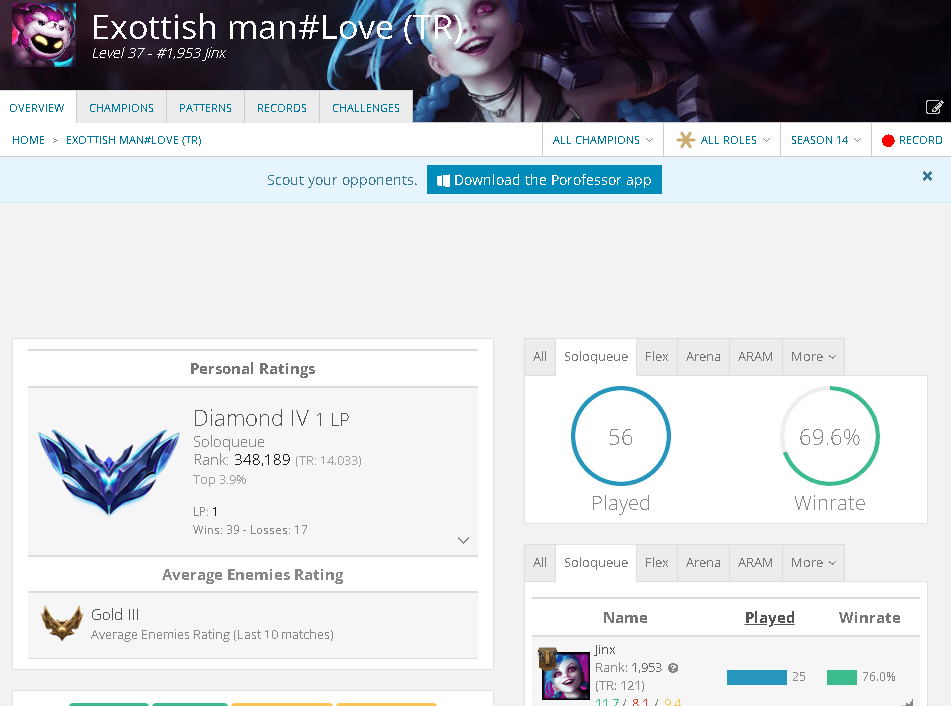Select Arena tab above champion table
This screenshot has height=706, width=951.
point(703,563)
